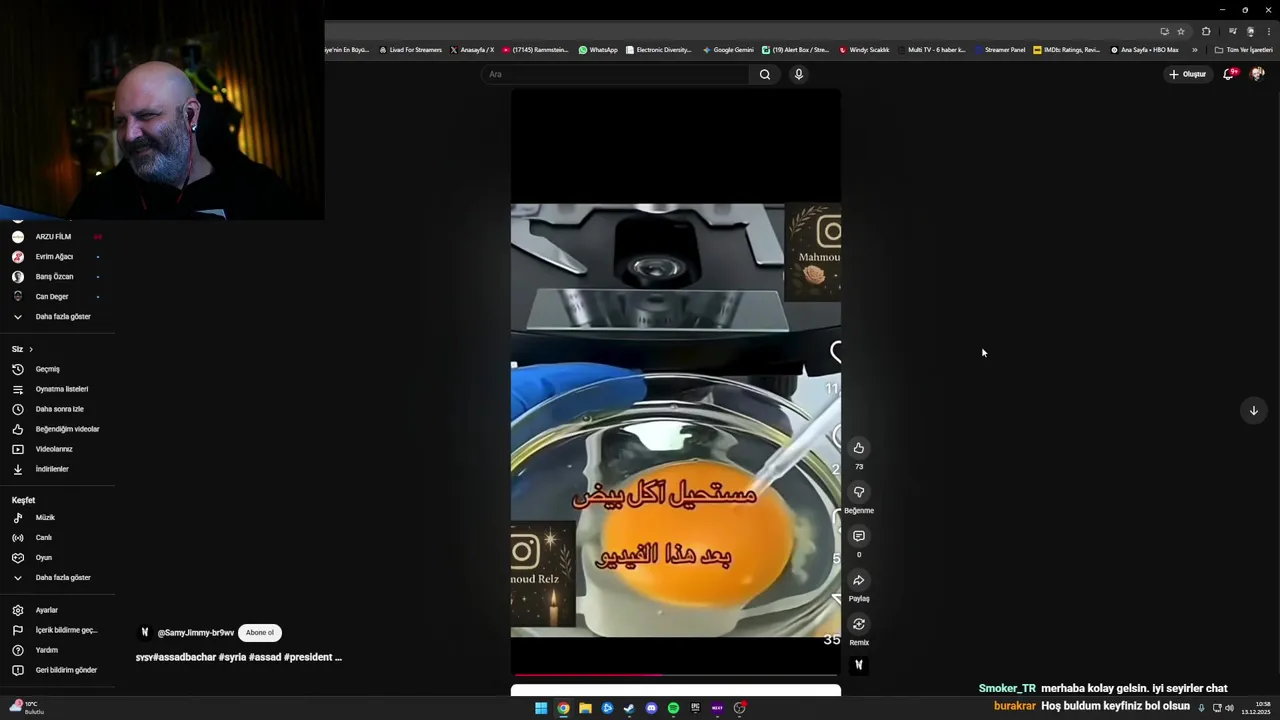Open Spotify from the taskbar

point(673,708)
